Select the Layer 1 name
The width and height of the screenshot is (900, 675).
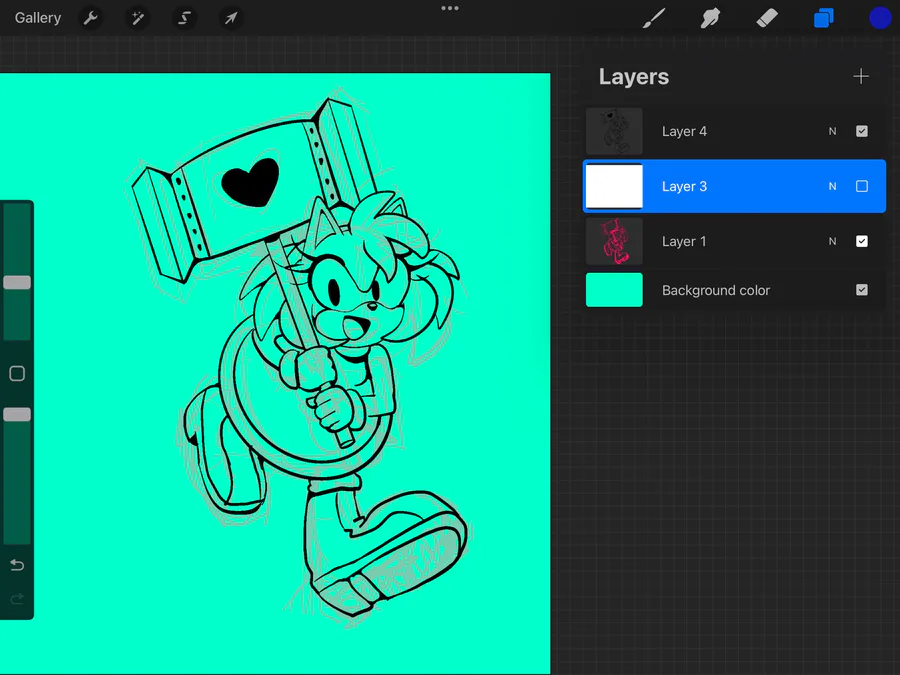684,242
